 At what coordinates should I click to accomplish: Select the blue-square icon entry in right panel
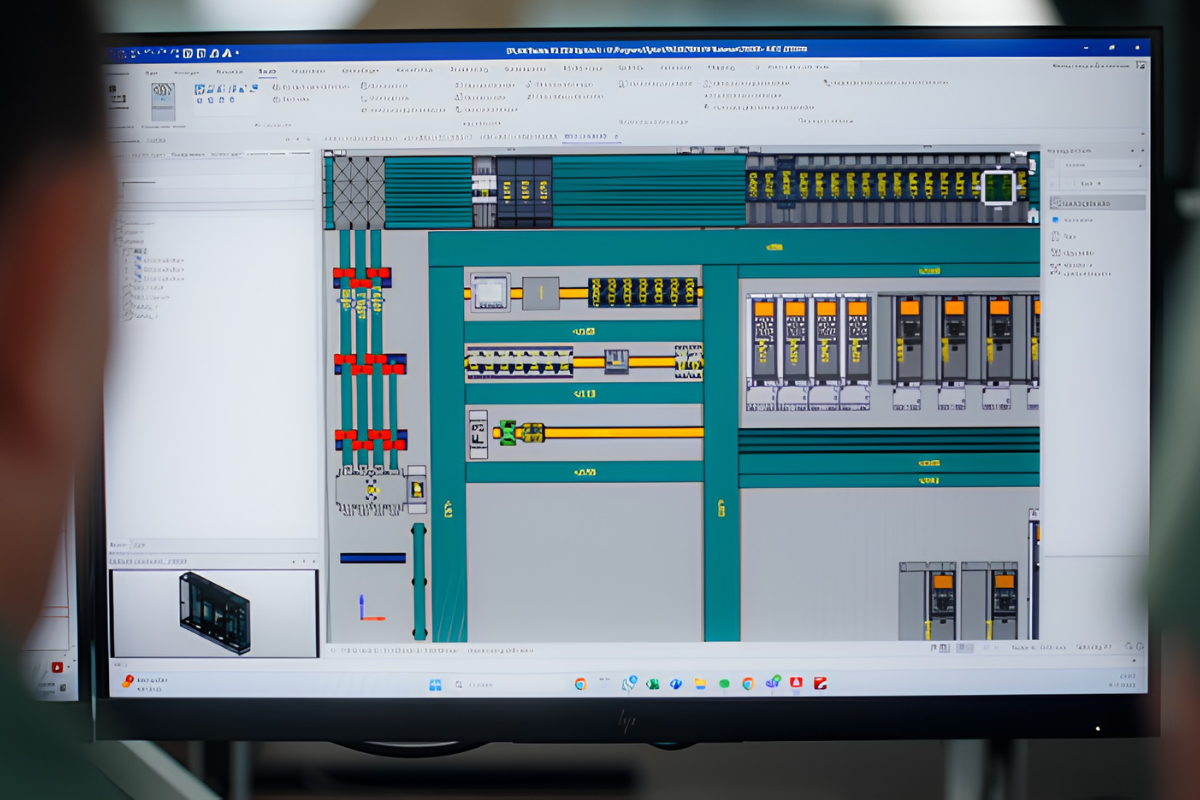click(x=1072, y=220)
